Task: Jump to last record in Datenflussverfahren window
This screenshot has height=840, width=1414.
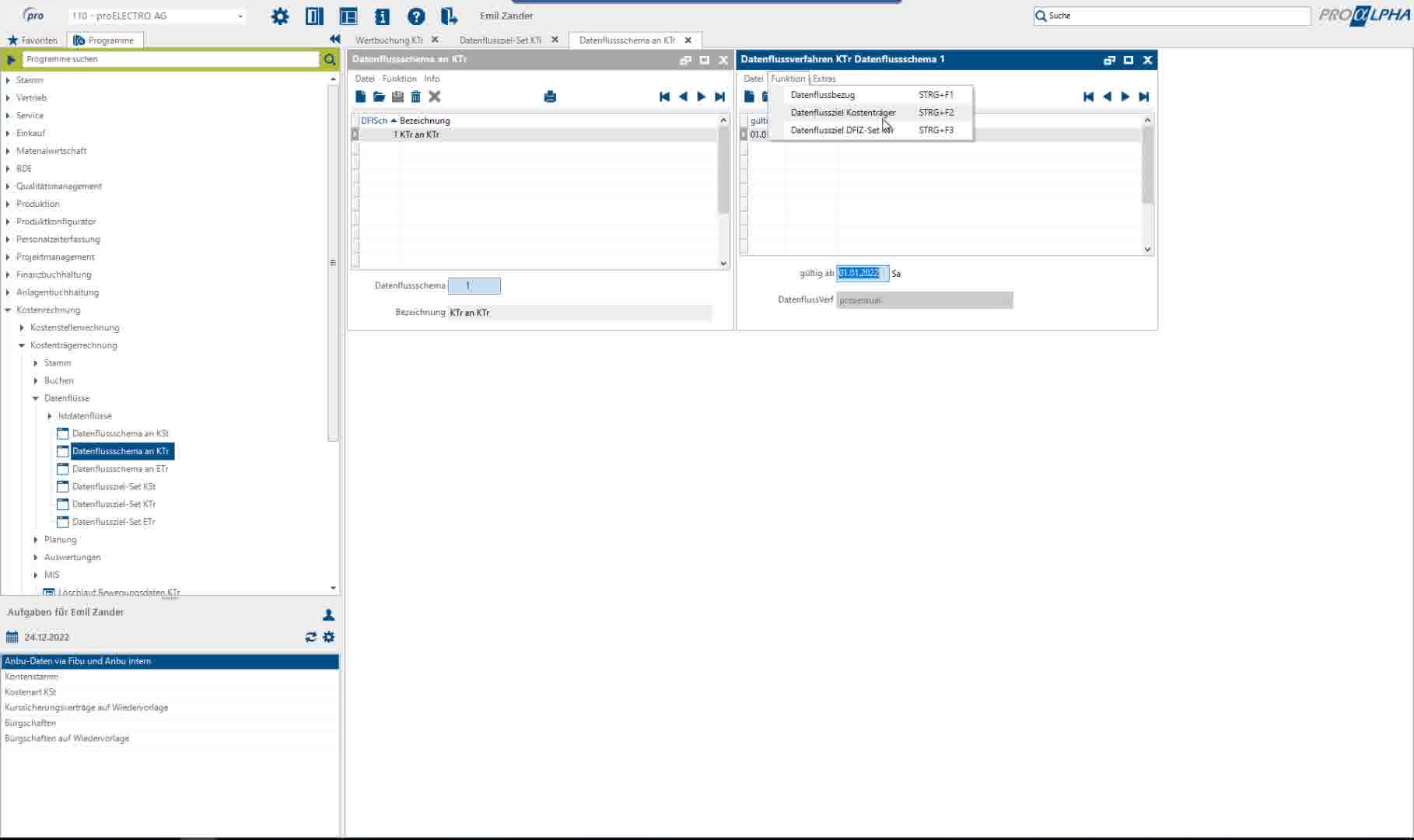Action: 1144,96
